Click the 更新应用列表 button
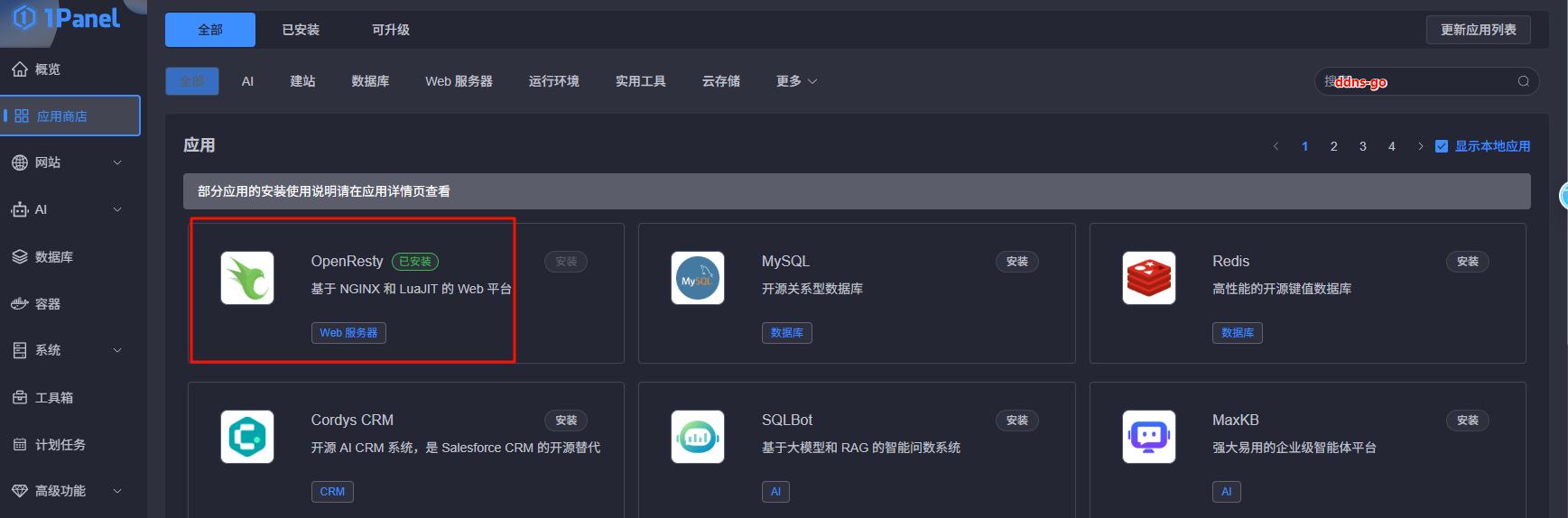 click(x=1478, y=30)
